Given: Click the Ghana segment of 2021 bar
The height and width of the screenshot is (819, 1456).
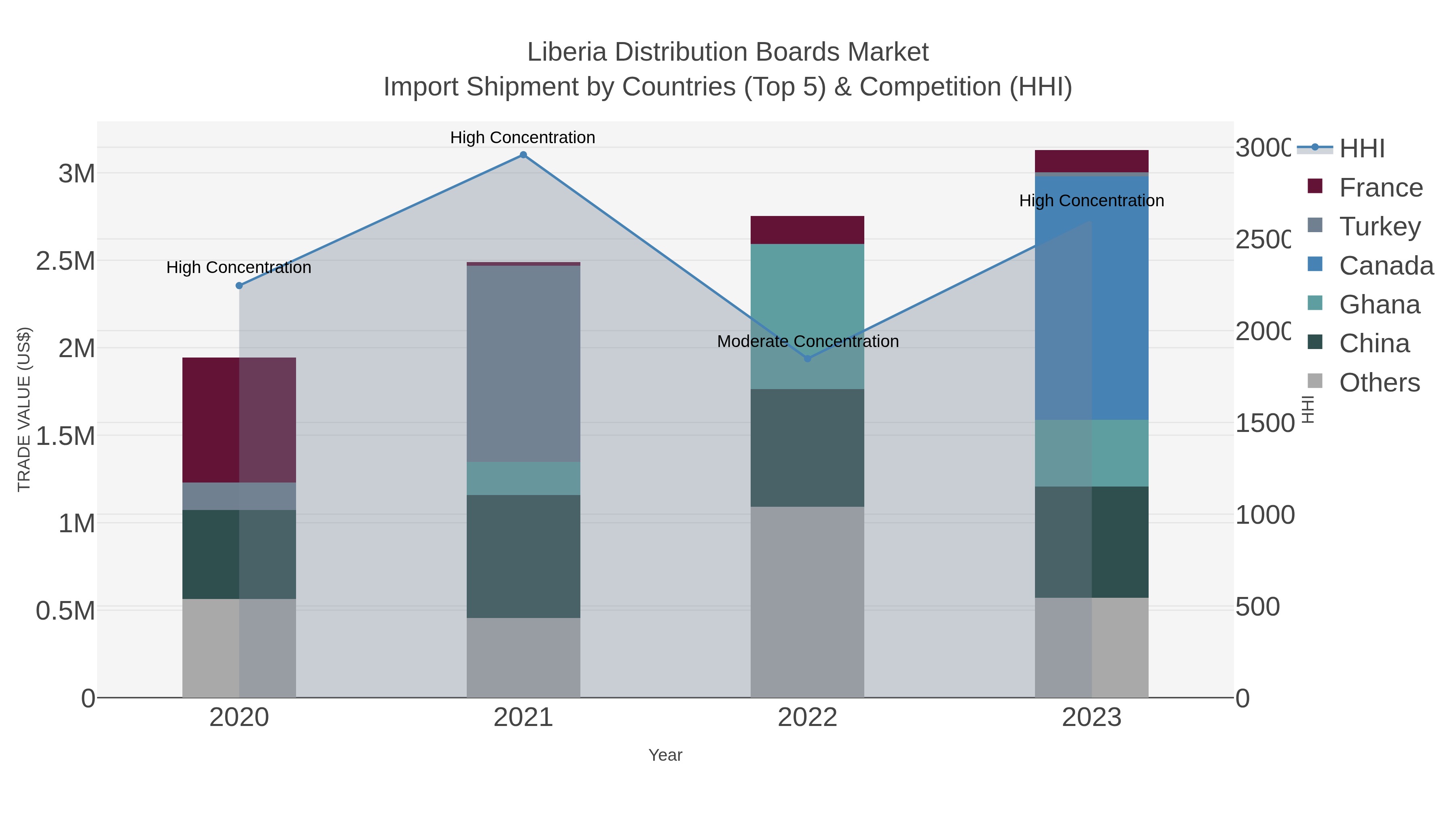Looking at the screenshot, I should (523, 479).
